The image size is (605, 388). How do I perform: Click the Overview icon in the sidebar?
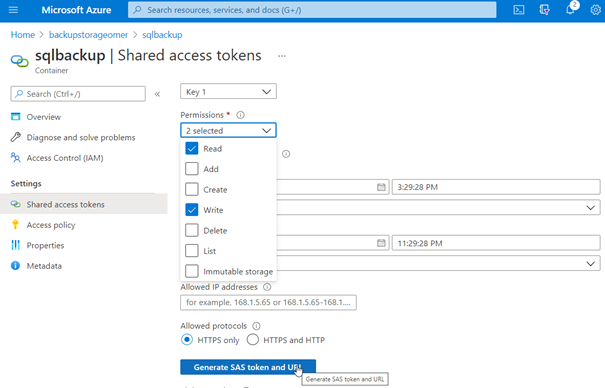15,116
